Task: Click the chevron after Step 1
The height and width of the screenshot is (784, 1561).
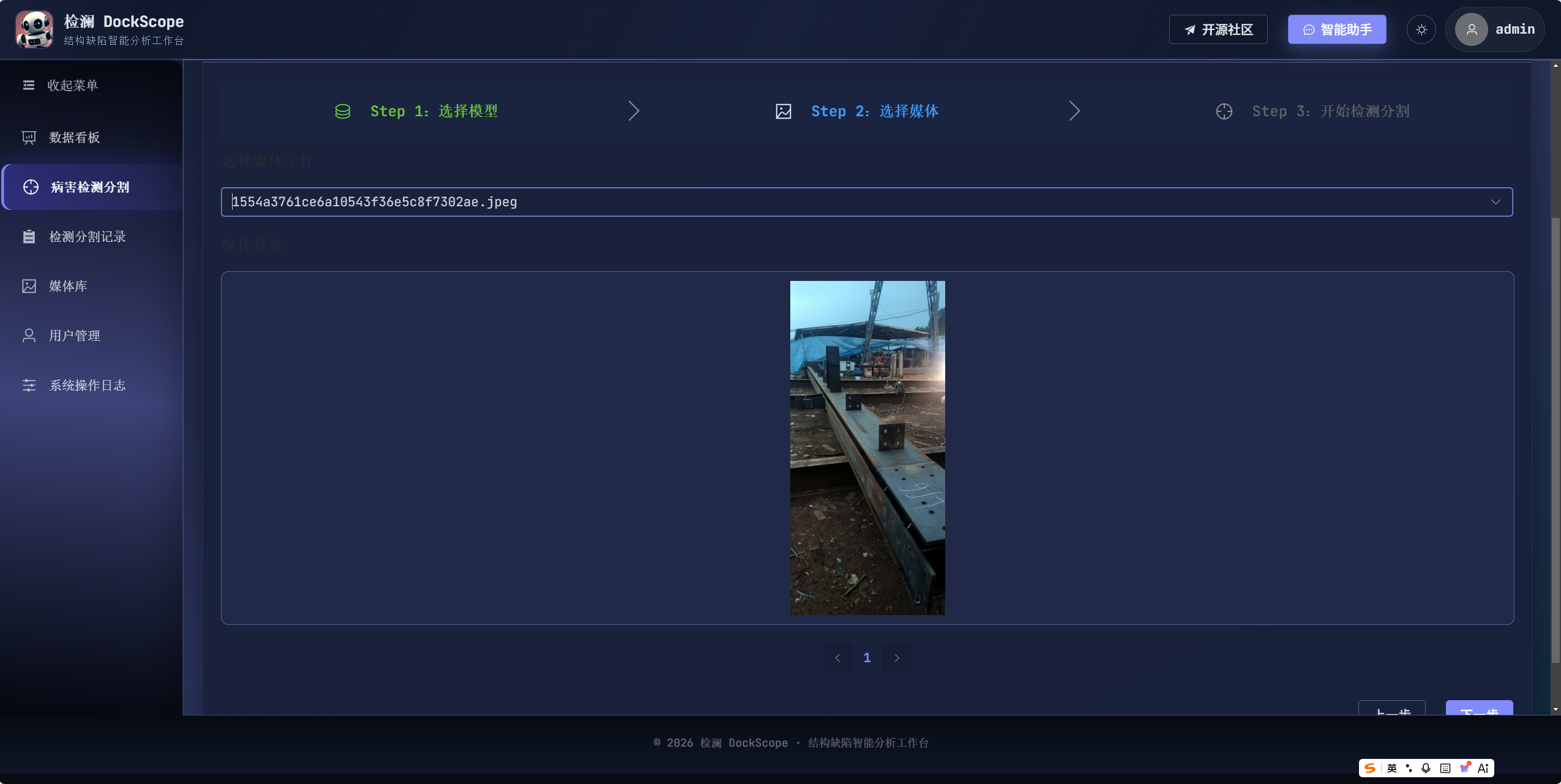Action: point(634,111)
